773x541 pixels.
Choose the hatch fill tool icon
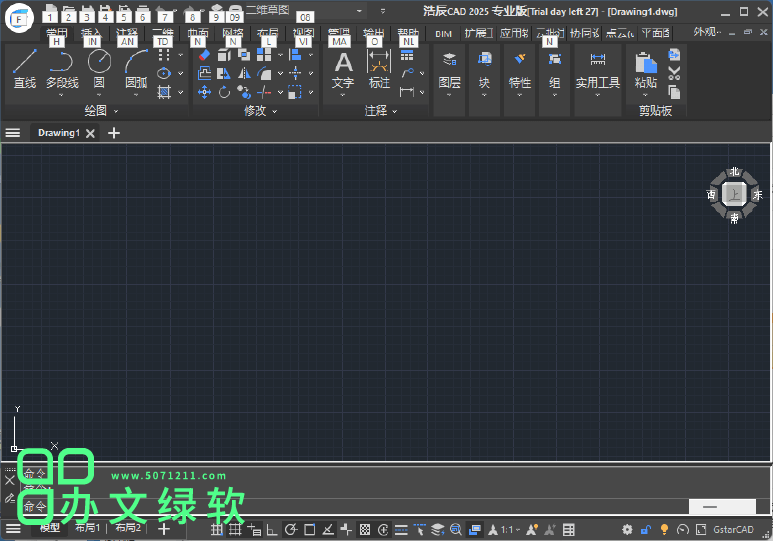click(x=164, y=92)
